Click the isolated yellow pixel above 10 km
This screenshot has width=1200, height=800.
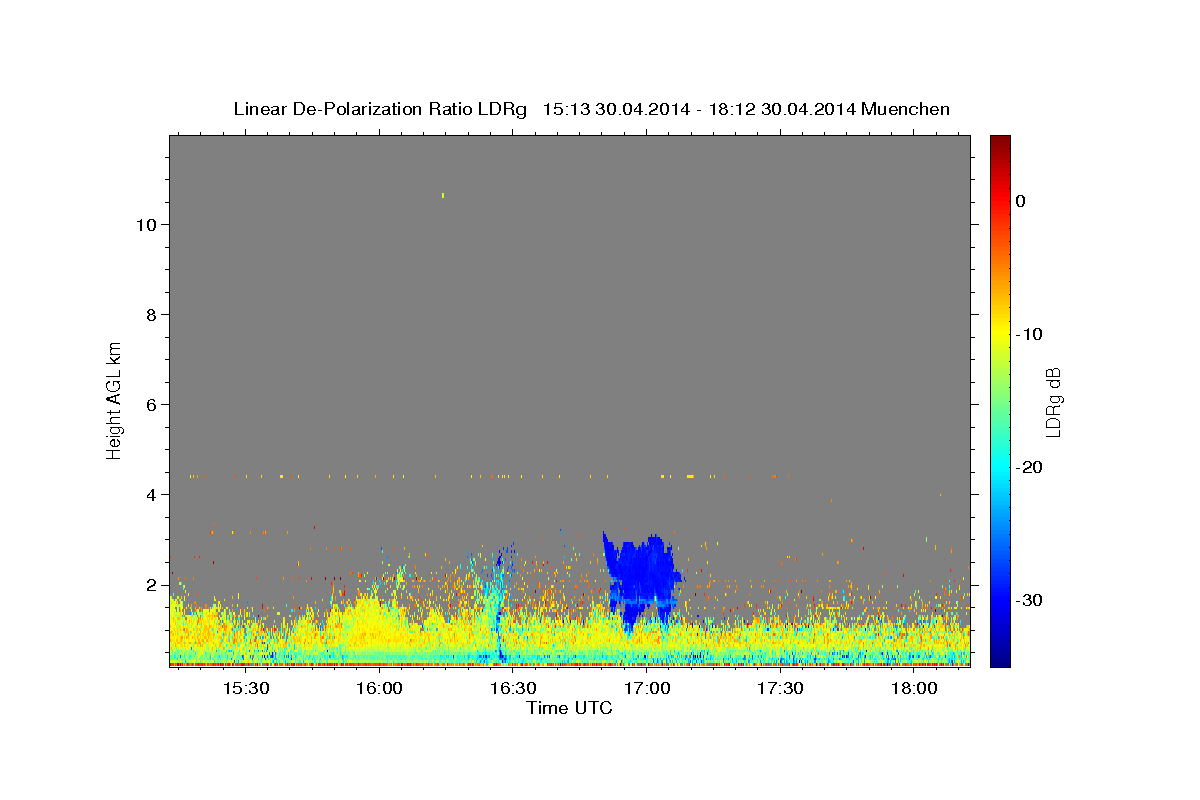point(443,195)
